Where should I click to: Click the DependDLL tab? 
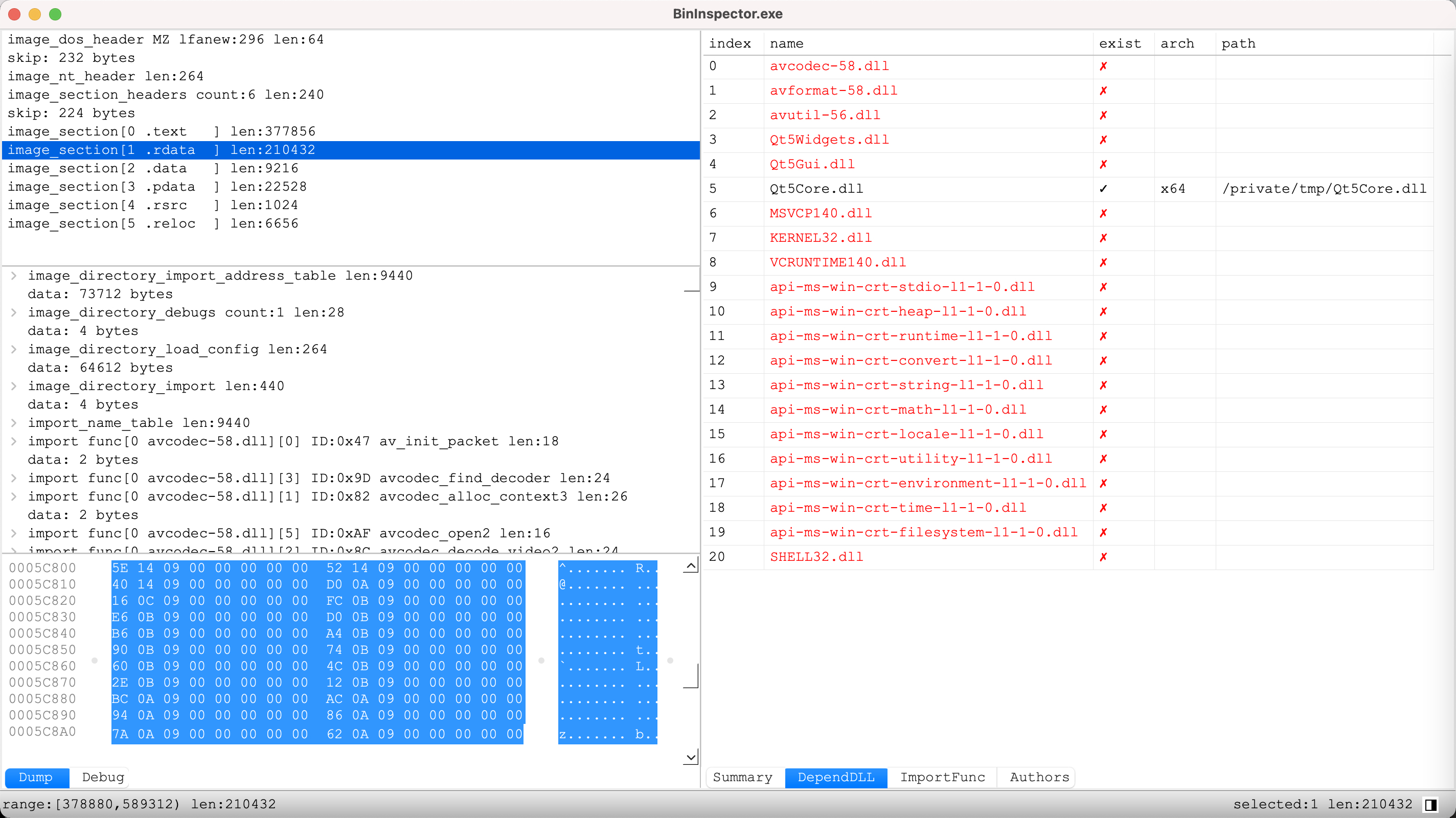[837, 776]
